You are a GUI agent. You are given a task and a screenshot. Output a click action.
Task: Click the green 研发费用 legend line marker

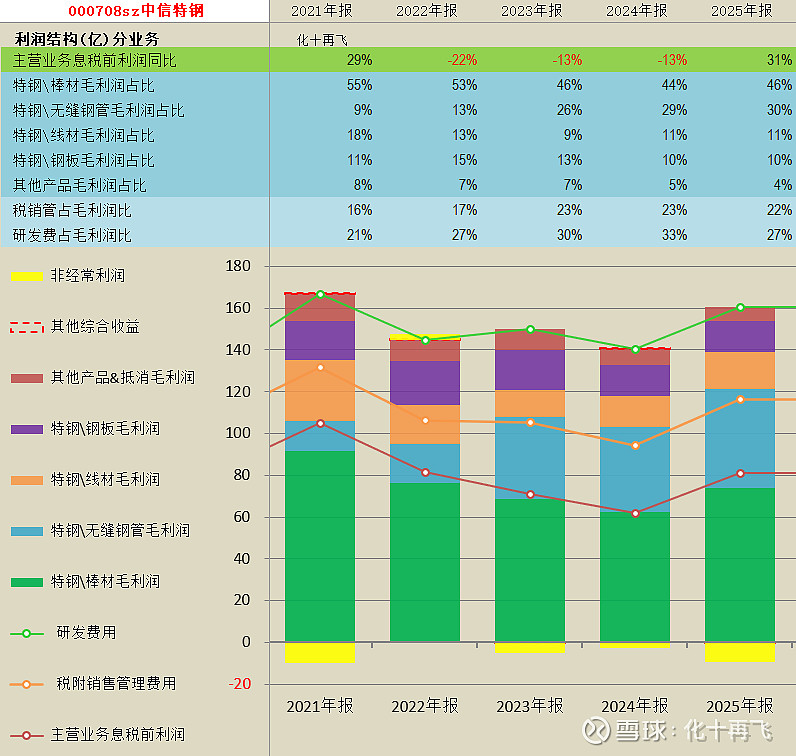pyautogui.click(x=27, y=634)
